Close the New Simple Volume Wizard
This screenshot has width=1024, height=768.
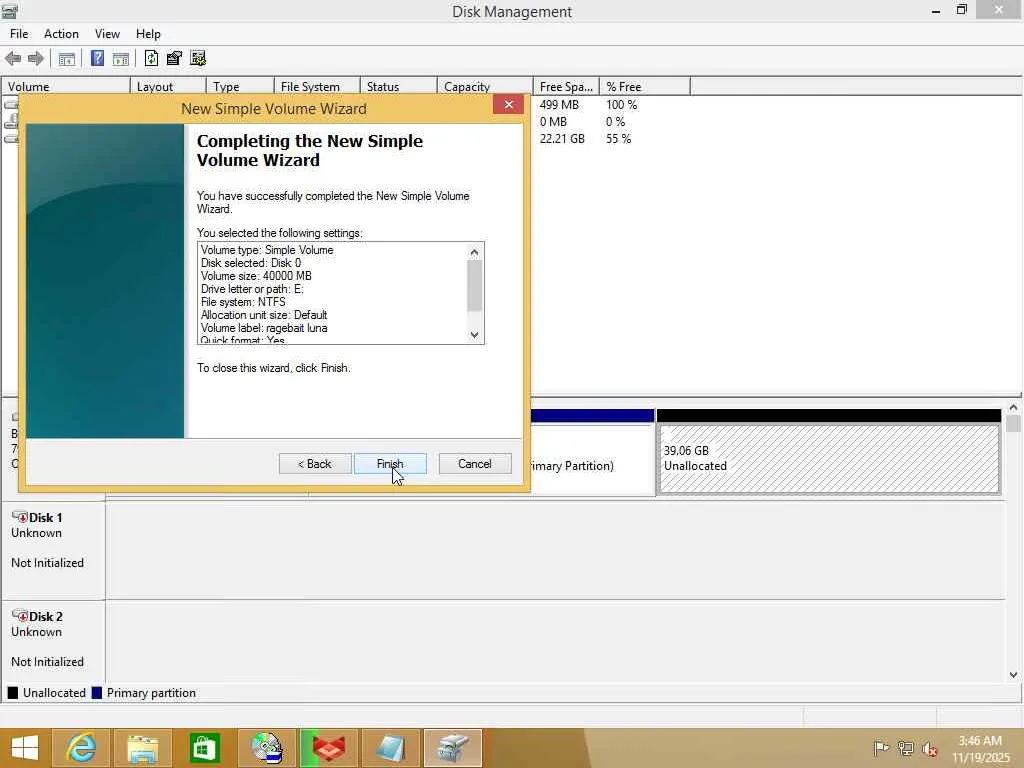pyautogui.click(x=508, y=104)
